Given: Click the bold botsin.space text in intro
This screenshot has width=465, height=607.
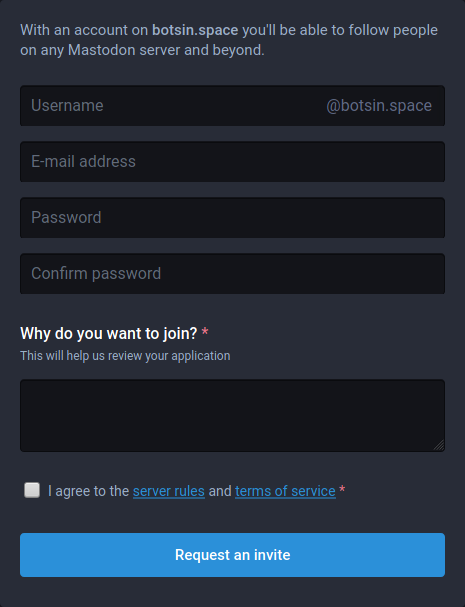Looking at the screenshot, I should point(195,30).
